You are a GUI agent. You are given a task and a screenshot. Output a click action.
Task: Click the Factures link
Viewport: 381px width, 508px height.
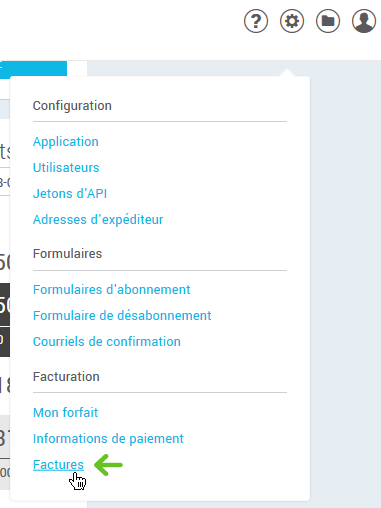[x=58, y=465]
